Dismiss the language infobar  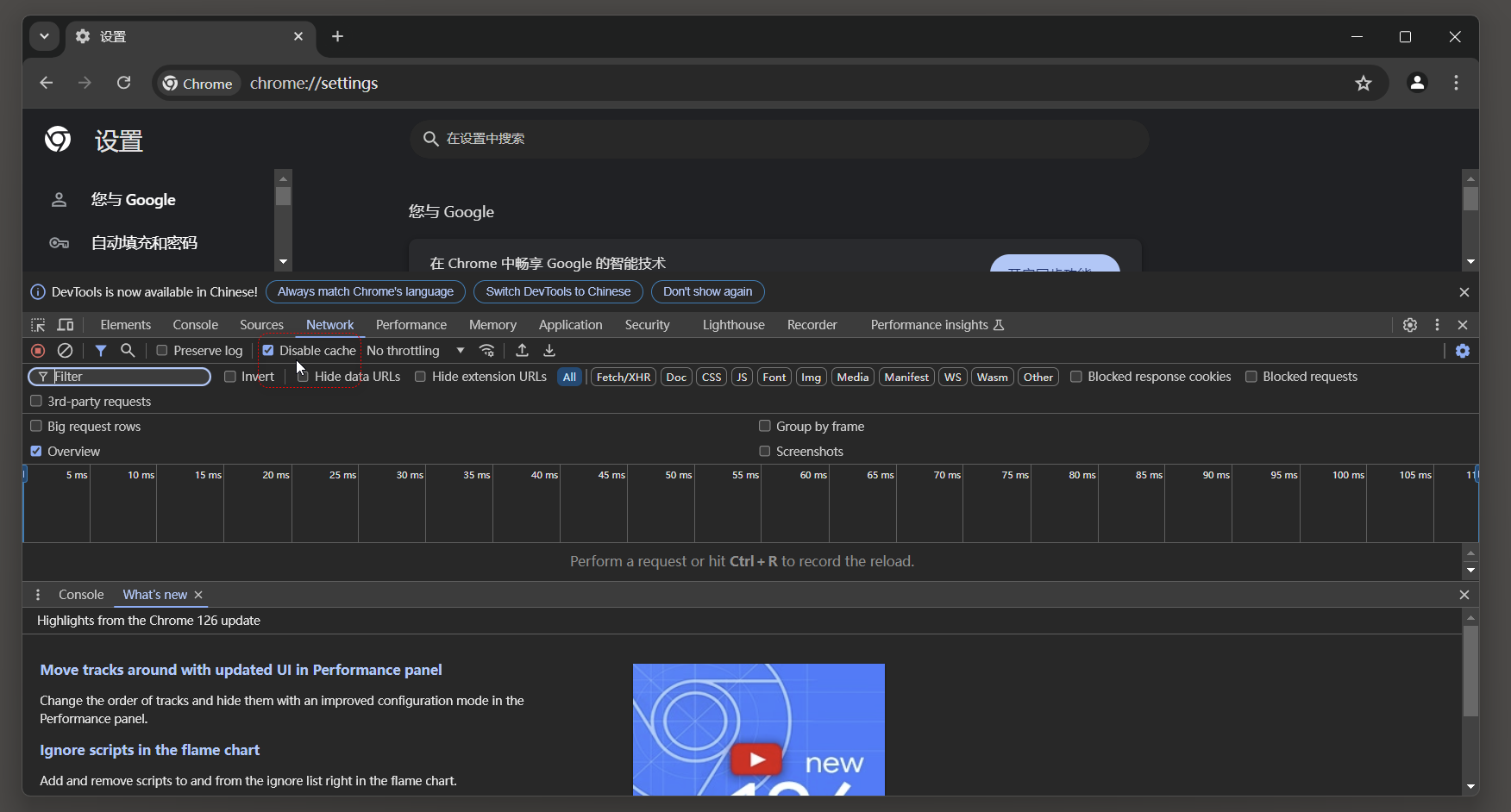coord(1464,292)
